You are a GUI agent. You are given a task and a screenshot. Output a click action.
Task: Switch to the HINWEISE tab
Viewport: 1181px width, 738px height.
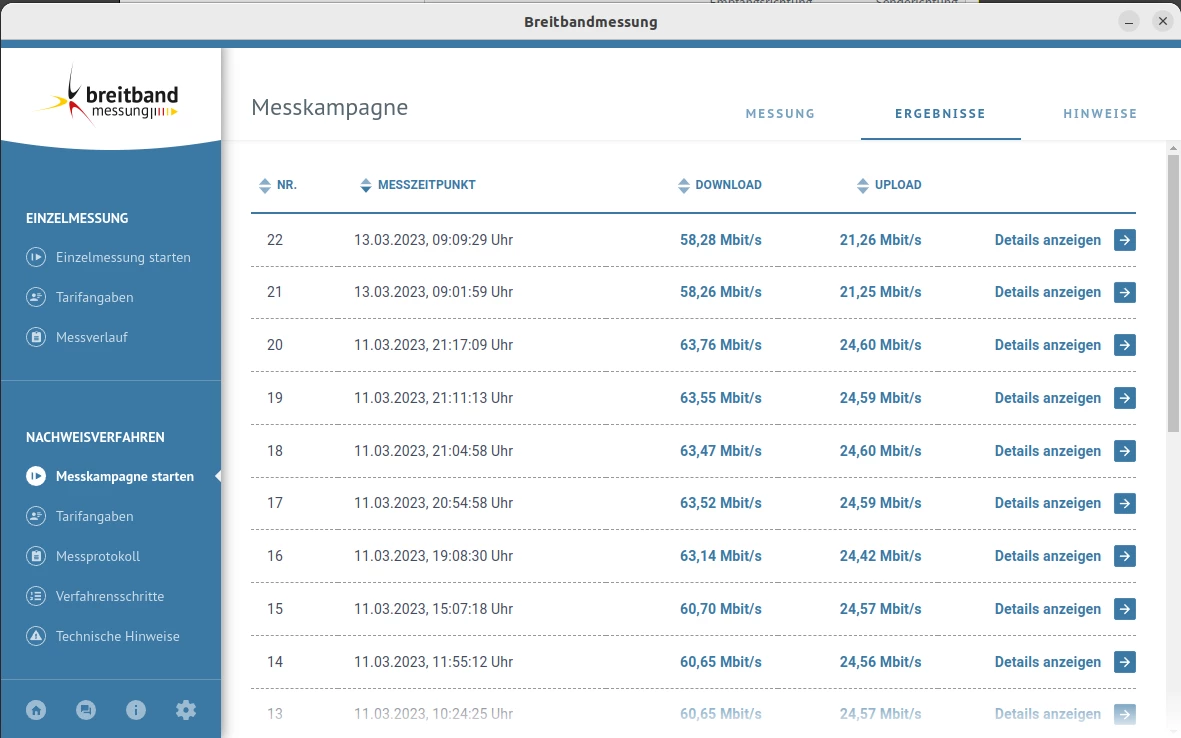click(x=1100, y=114)
